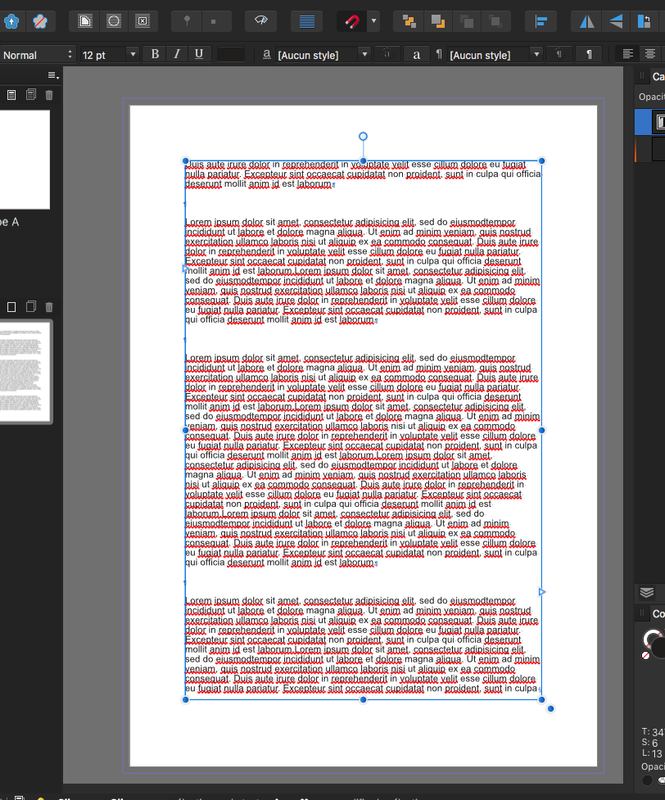Screen dimensions: 665x800
Task: Click the move-to-front arrange icon
Action: 495,21
